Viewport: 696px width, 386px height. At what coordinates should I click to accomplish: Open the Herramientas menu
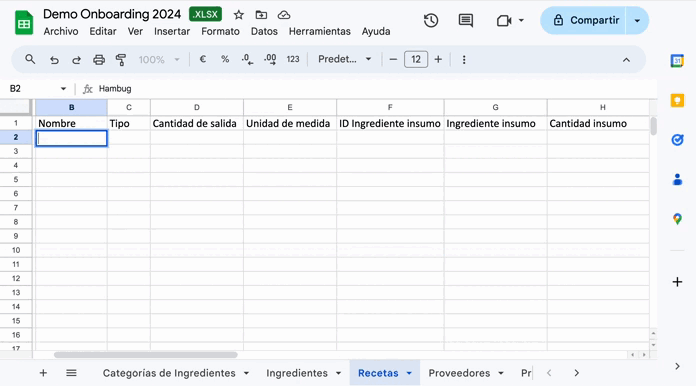coord(320,32)
